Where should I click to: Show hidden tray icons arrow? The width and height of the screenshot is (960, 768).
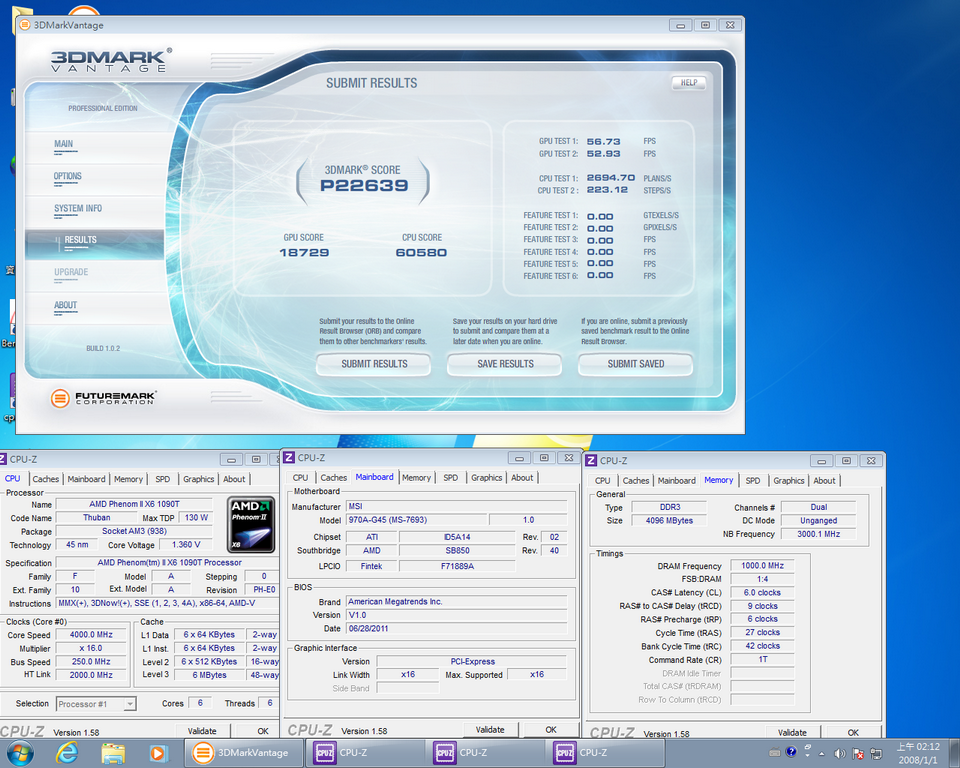click(x=822, y=754)
